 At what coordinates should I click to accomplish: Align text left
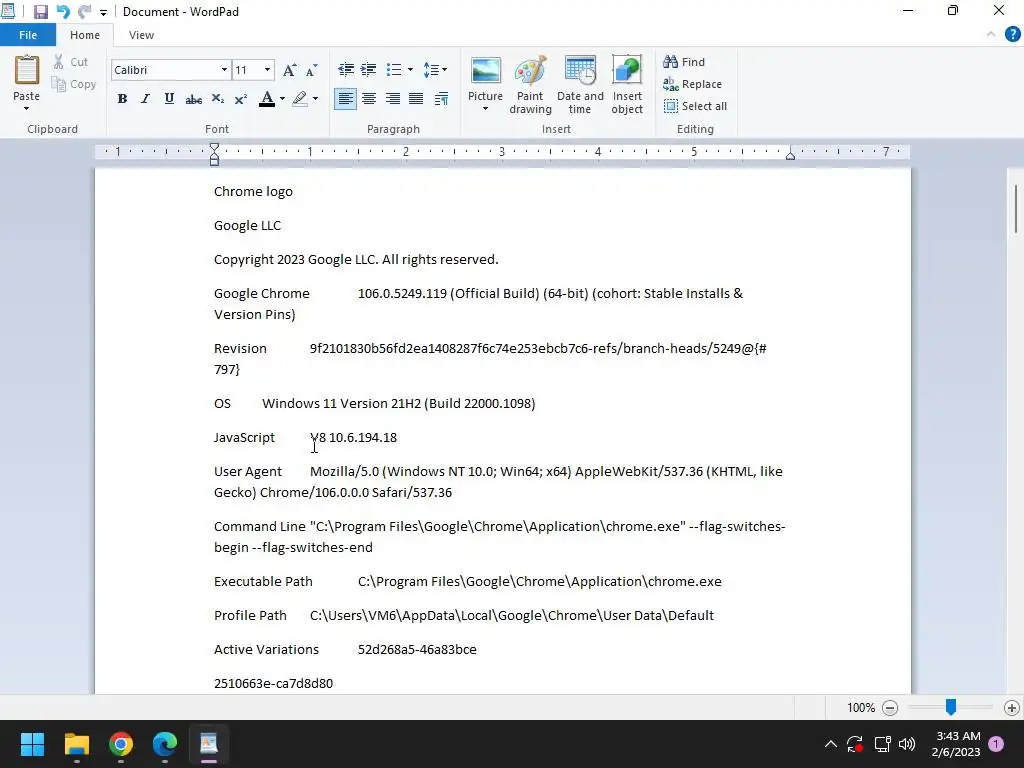pos(345,99)
